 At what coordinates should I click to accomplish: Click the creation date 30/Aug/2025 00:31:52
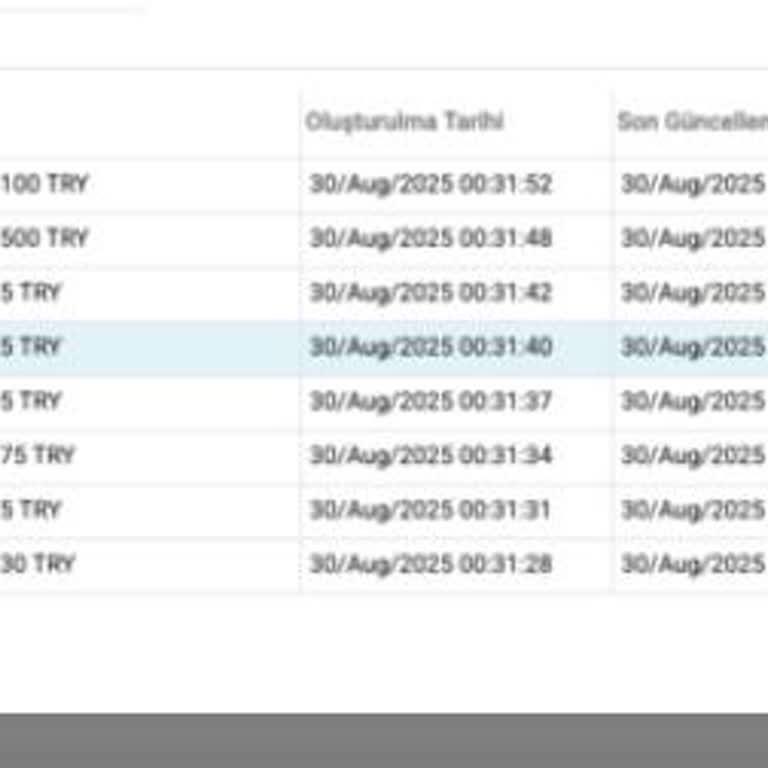point(431,185)
